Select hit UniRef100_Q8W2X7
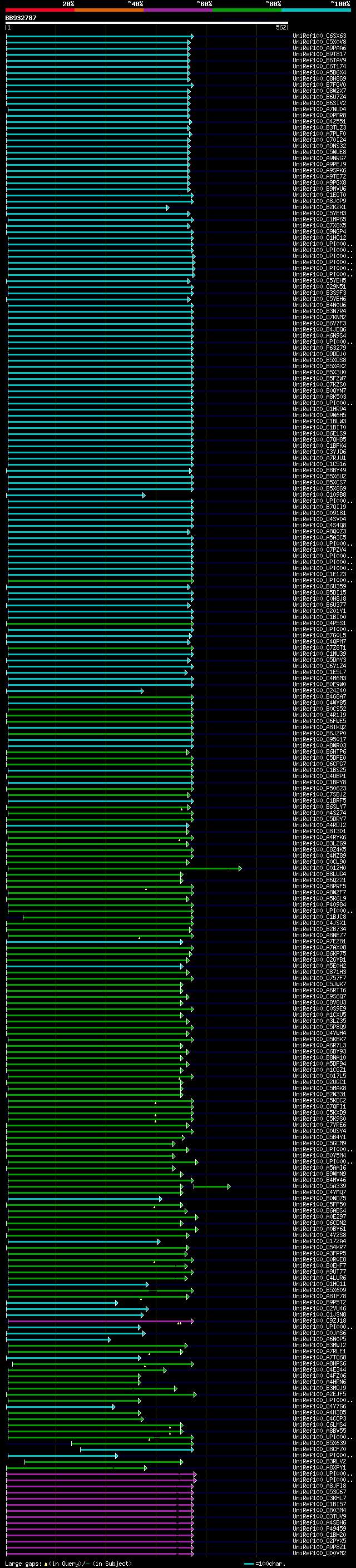This screenshot has width=356, height=1568. pyautogui.click(x=319, y=91)
